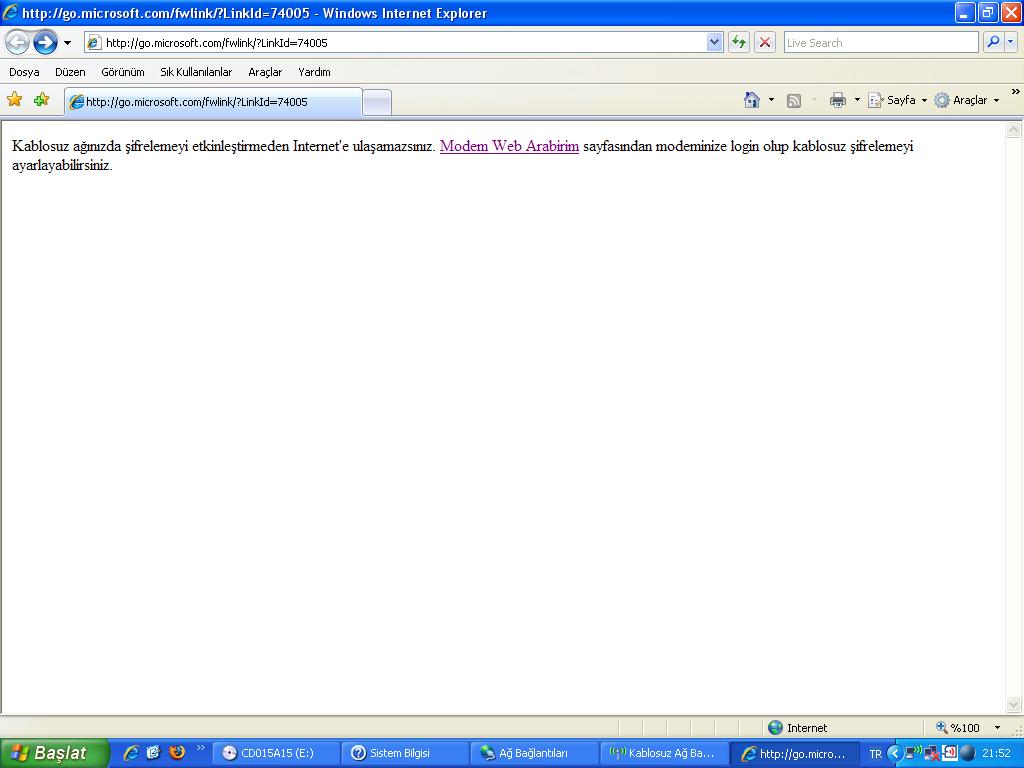Launch Outlook Express from Quick Launch
1024x768 pixels.
tap(153, 753)
